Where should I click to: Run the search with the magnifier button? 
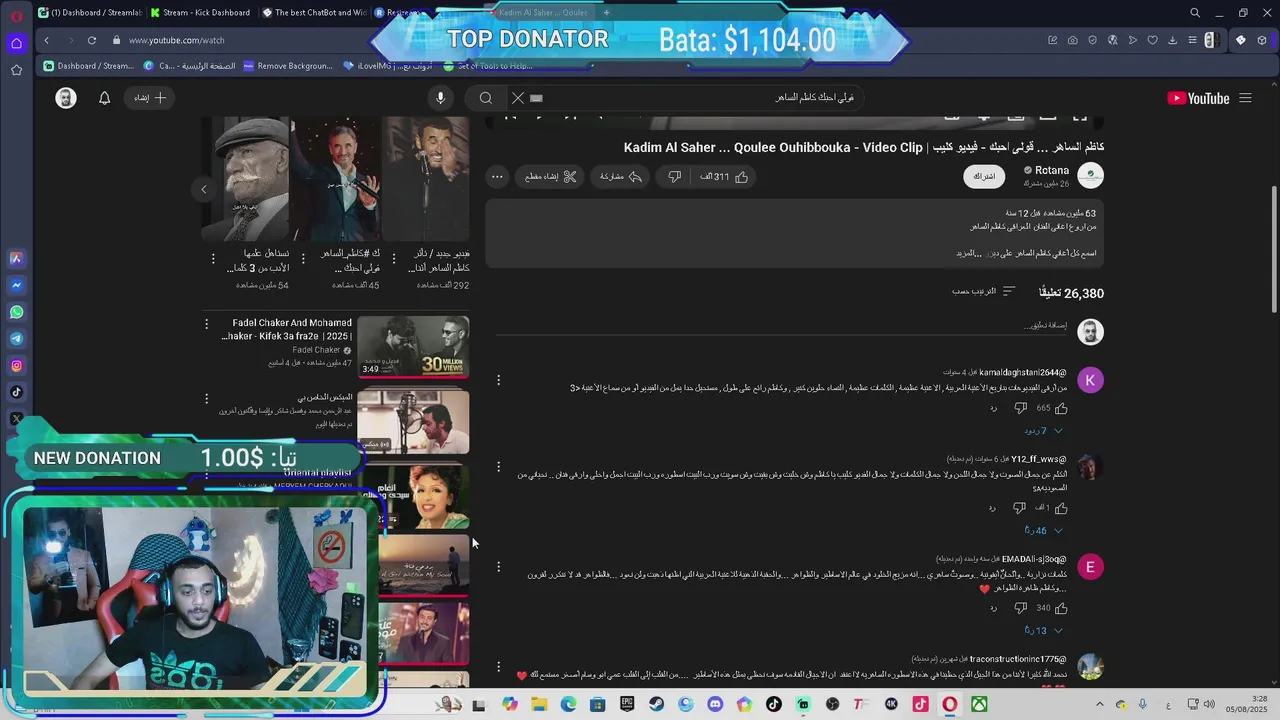(x=486, y=98)
